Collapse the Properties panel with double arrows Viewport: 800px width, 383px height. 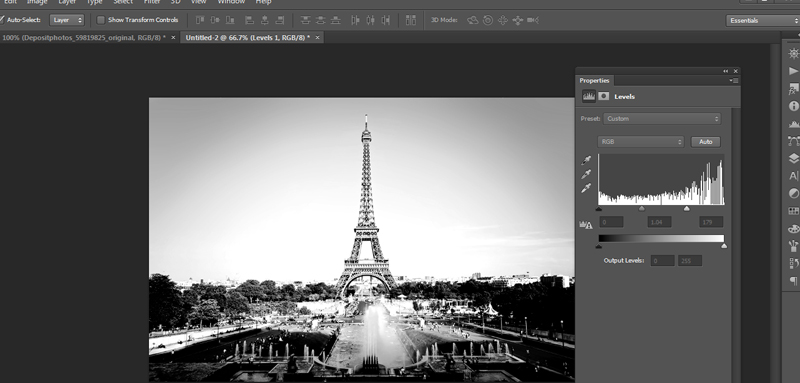click(726, 71)
